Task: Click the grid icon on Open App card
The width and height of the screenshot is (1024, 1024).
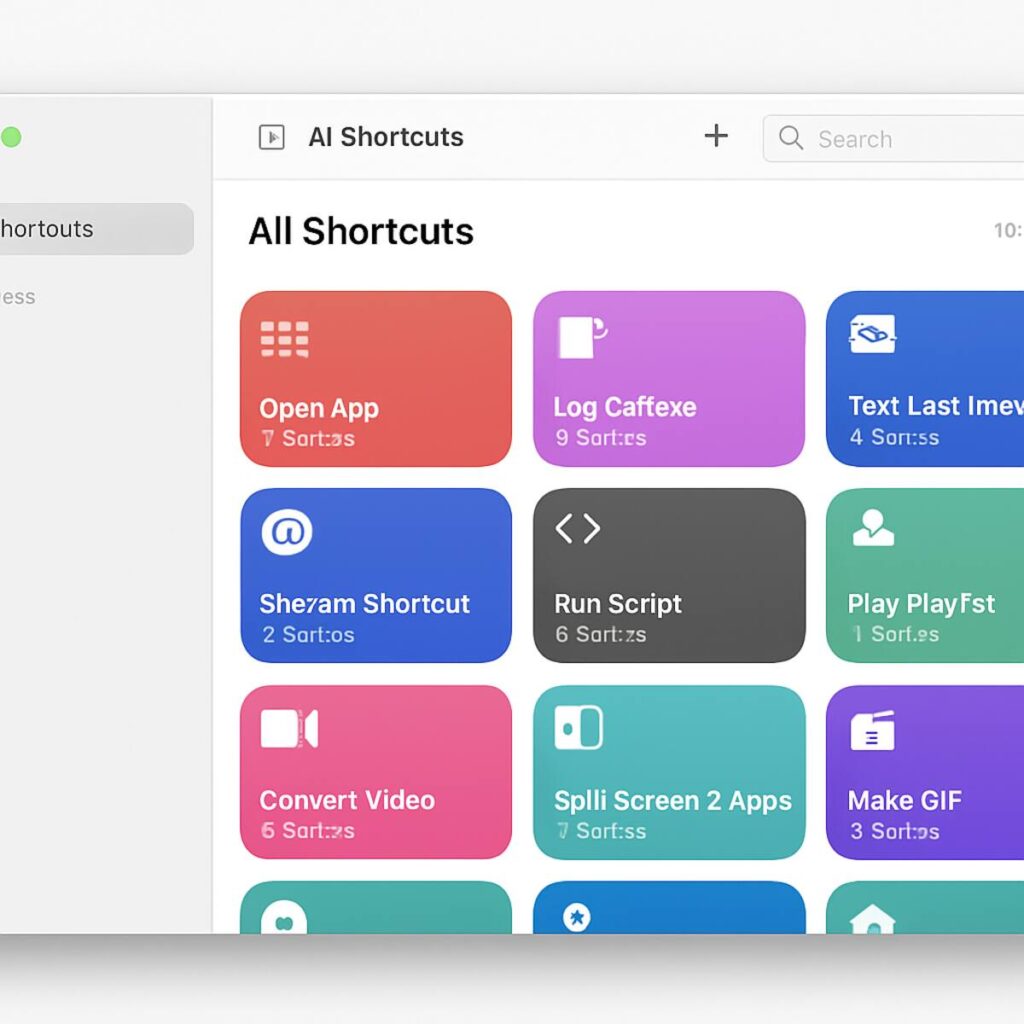Action: click(284, 340)
